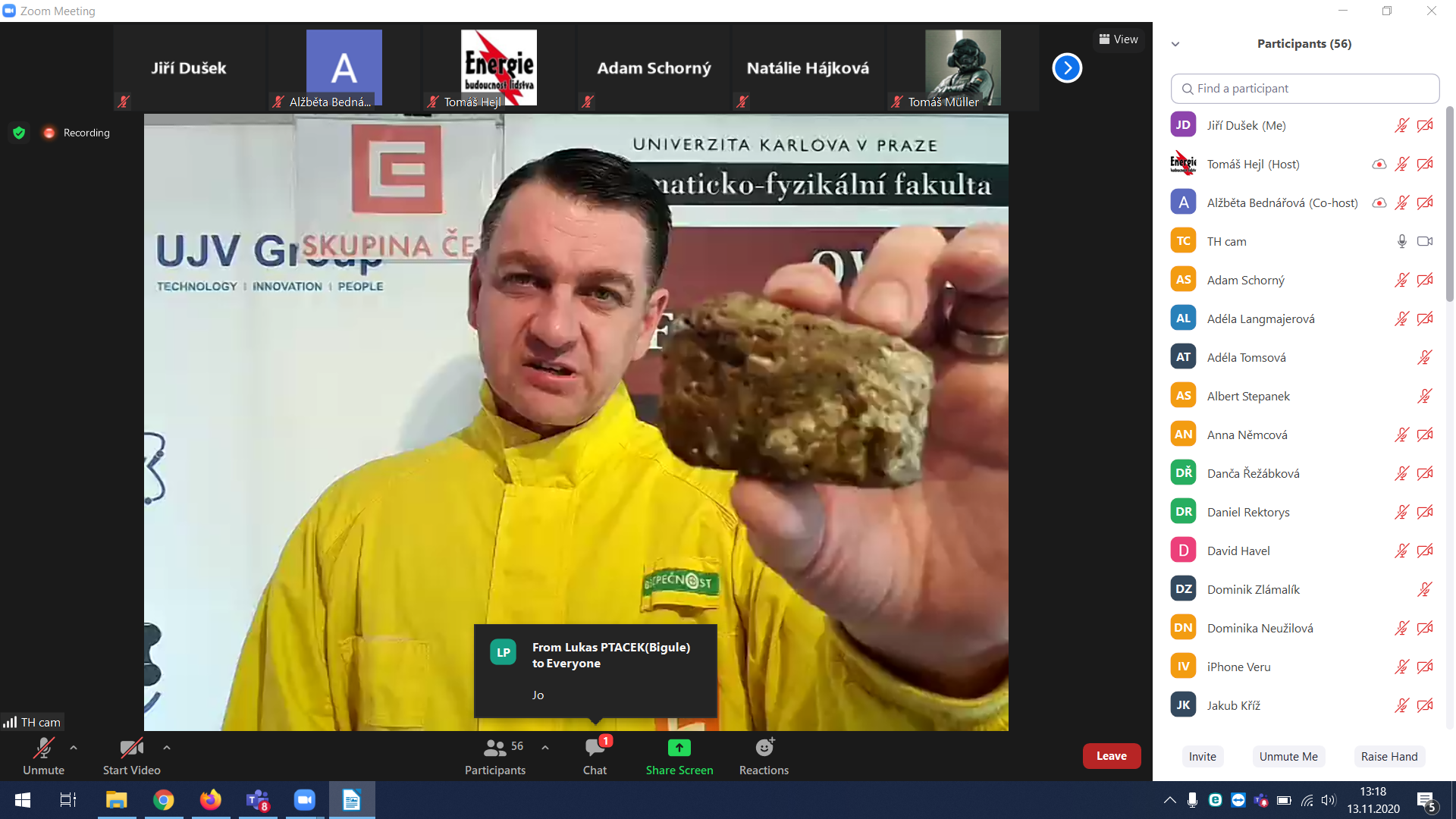Toggle Jiří Dušek (Me) video off icon
The height and width of the screenshot is (819, 1456).
click(x=1425, y=126)
